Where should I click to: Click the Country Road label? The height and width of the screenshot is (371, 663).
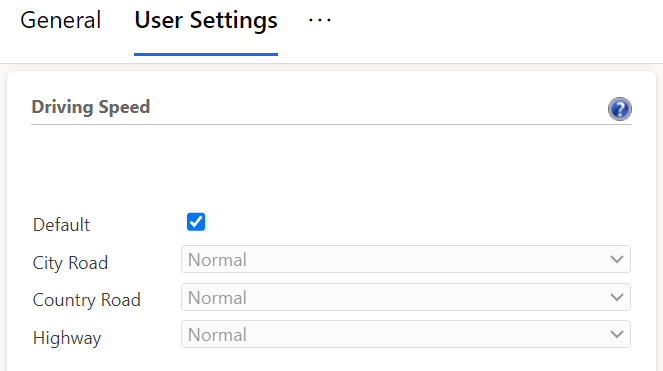87,300
